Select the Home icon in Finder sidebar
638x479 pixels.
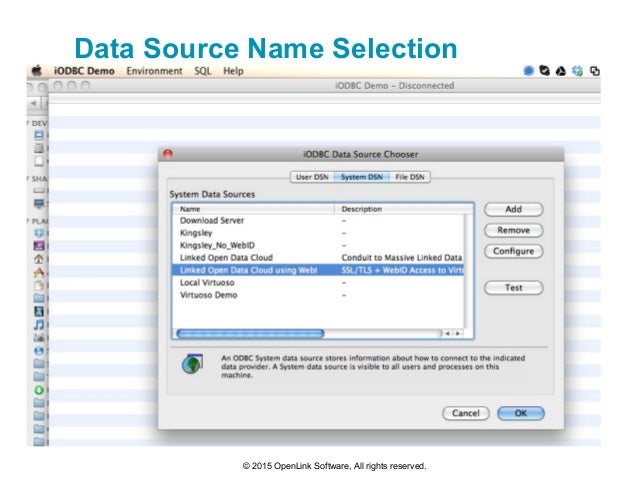[x=39, y=259]
